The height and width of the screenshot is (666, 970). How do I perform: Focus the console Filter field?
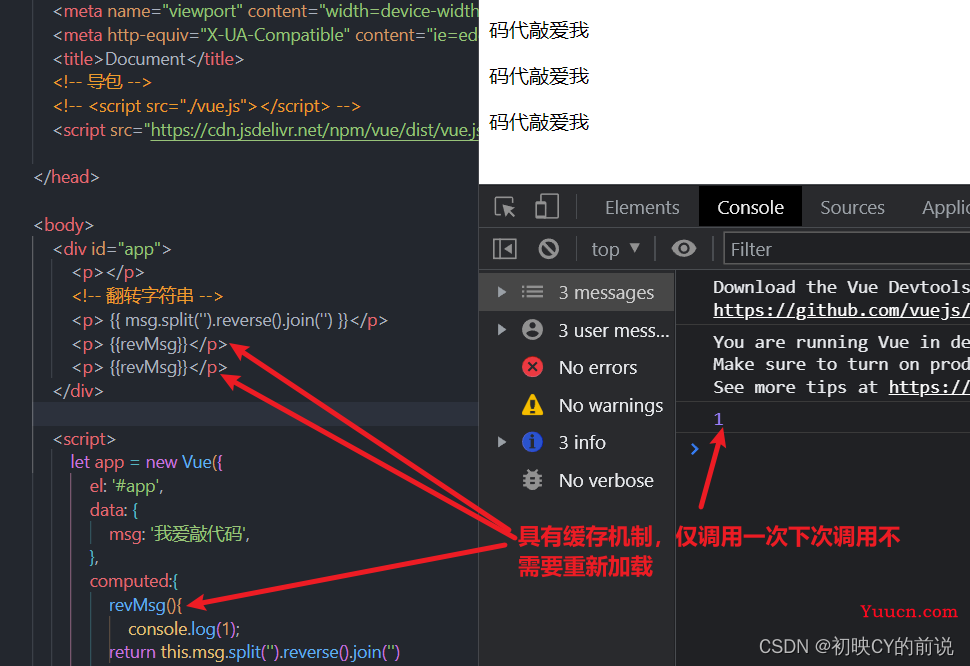[846, 249]
